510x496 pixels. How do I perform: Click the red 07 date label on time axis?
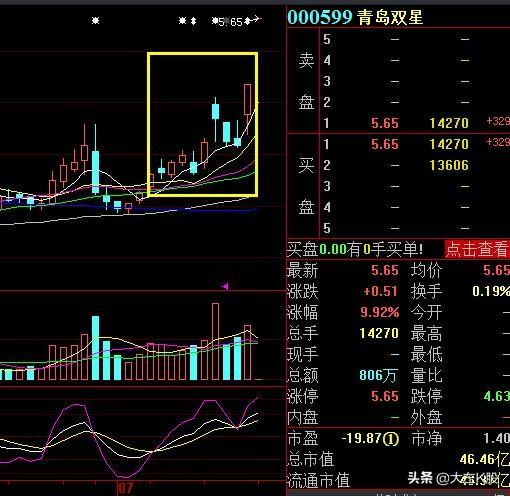[126, 488]
